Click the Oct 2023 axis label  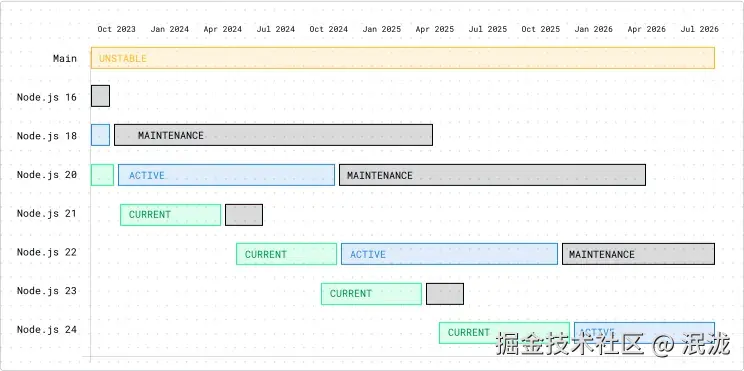(116, 29)
